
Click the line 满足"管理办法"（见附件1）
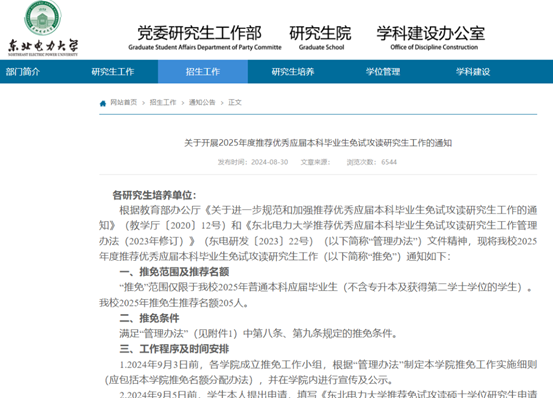coord(259,333)
